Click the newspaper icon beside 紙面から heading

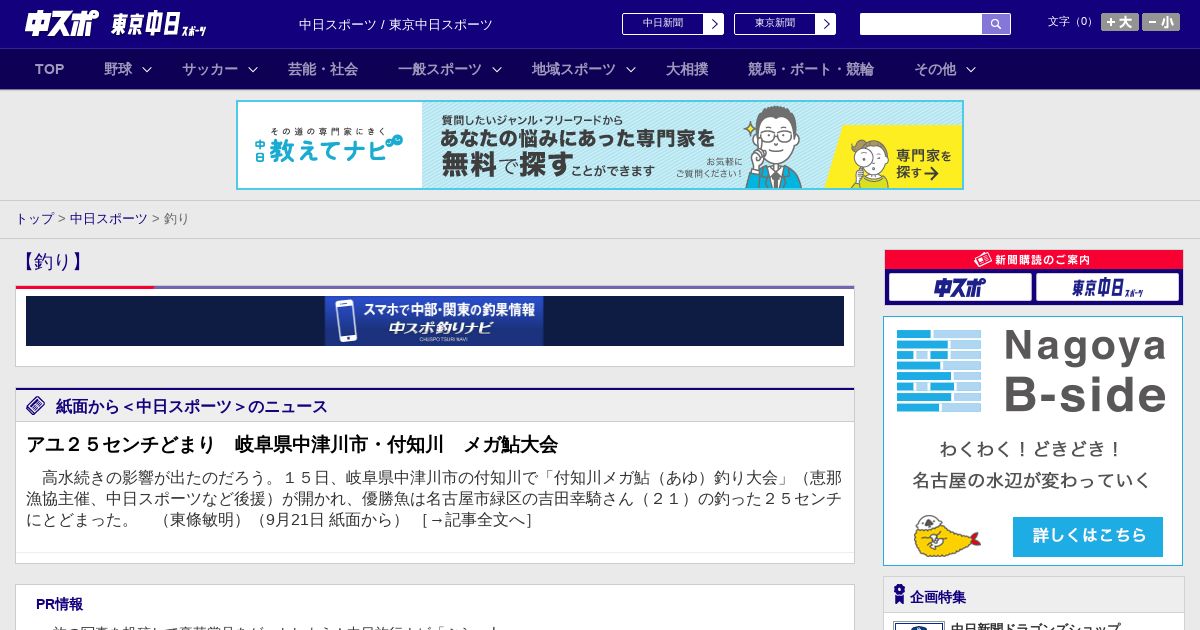click(36, 405)
